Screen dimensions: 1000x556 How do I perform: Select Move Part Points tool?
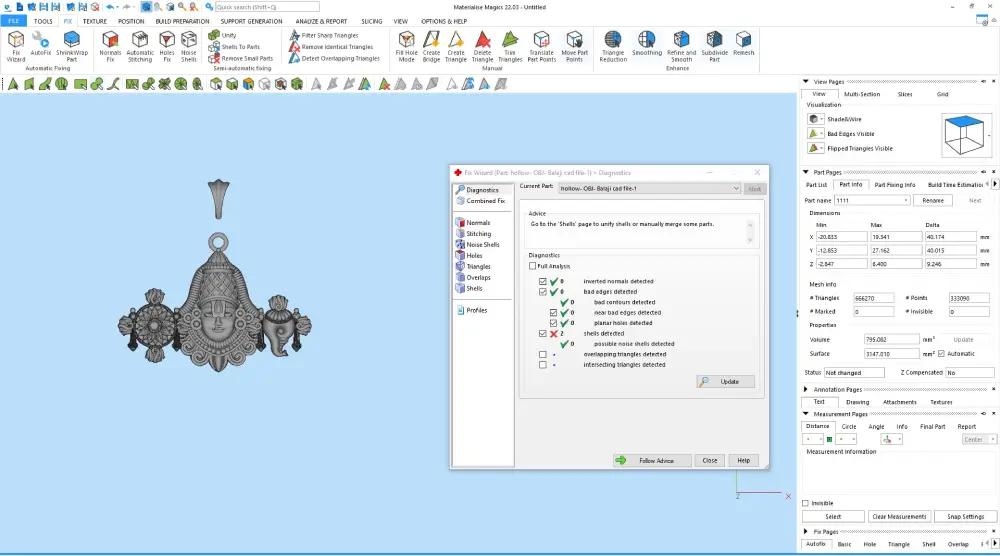[574, 47]
